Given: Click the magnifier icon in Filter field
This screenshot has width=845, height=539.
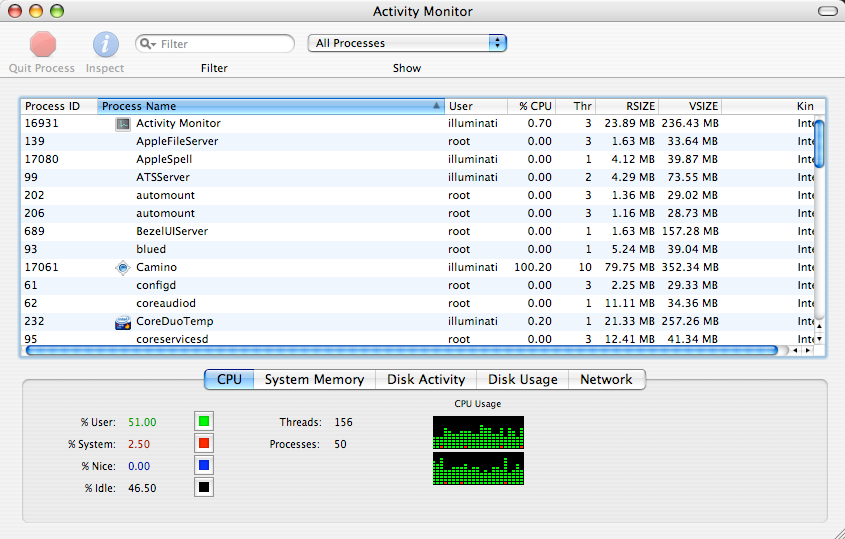Looking at the screenshot, I should point(147,44).
